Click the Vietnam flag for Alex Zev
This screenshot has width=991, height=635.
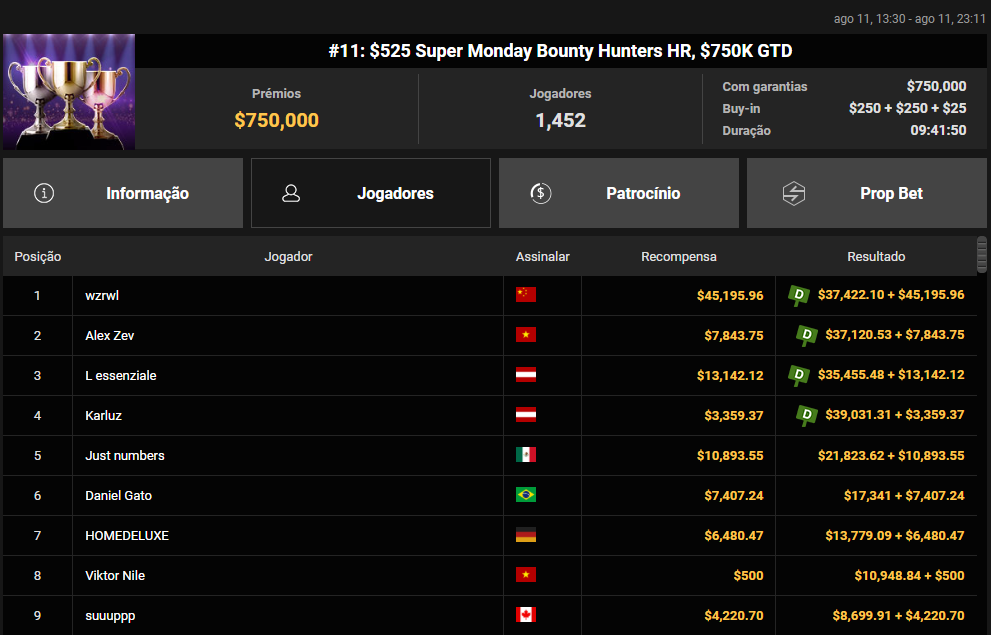(x=526, y=334)
